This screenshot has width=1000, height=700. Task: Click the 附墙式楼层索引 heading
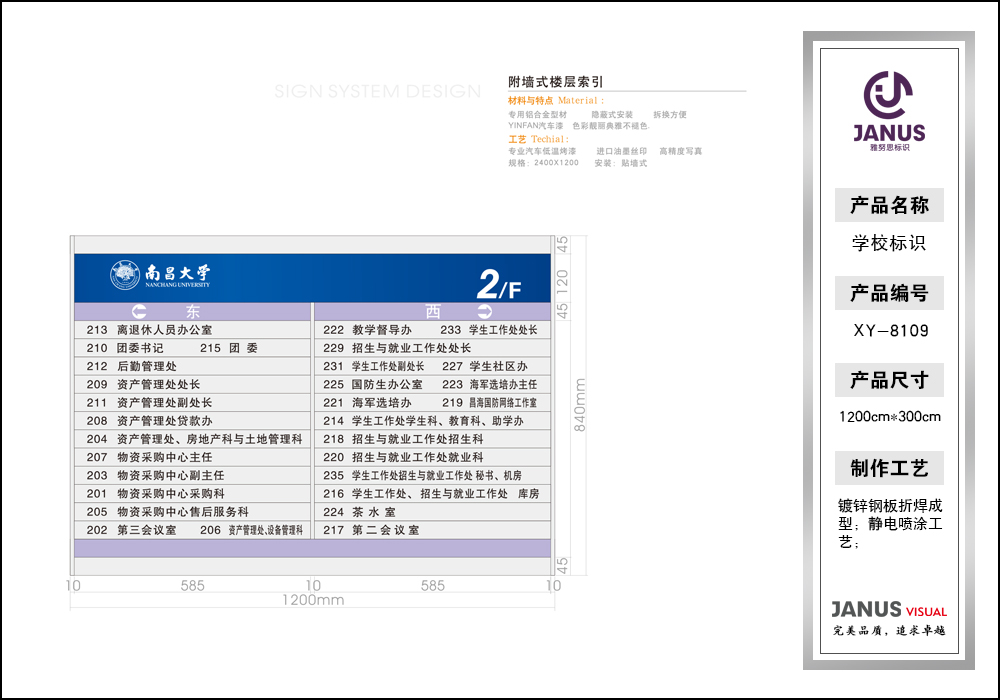pyautogui.click(x=555, y=82)
